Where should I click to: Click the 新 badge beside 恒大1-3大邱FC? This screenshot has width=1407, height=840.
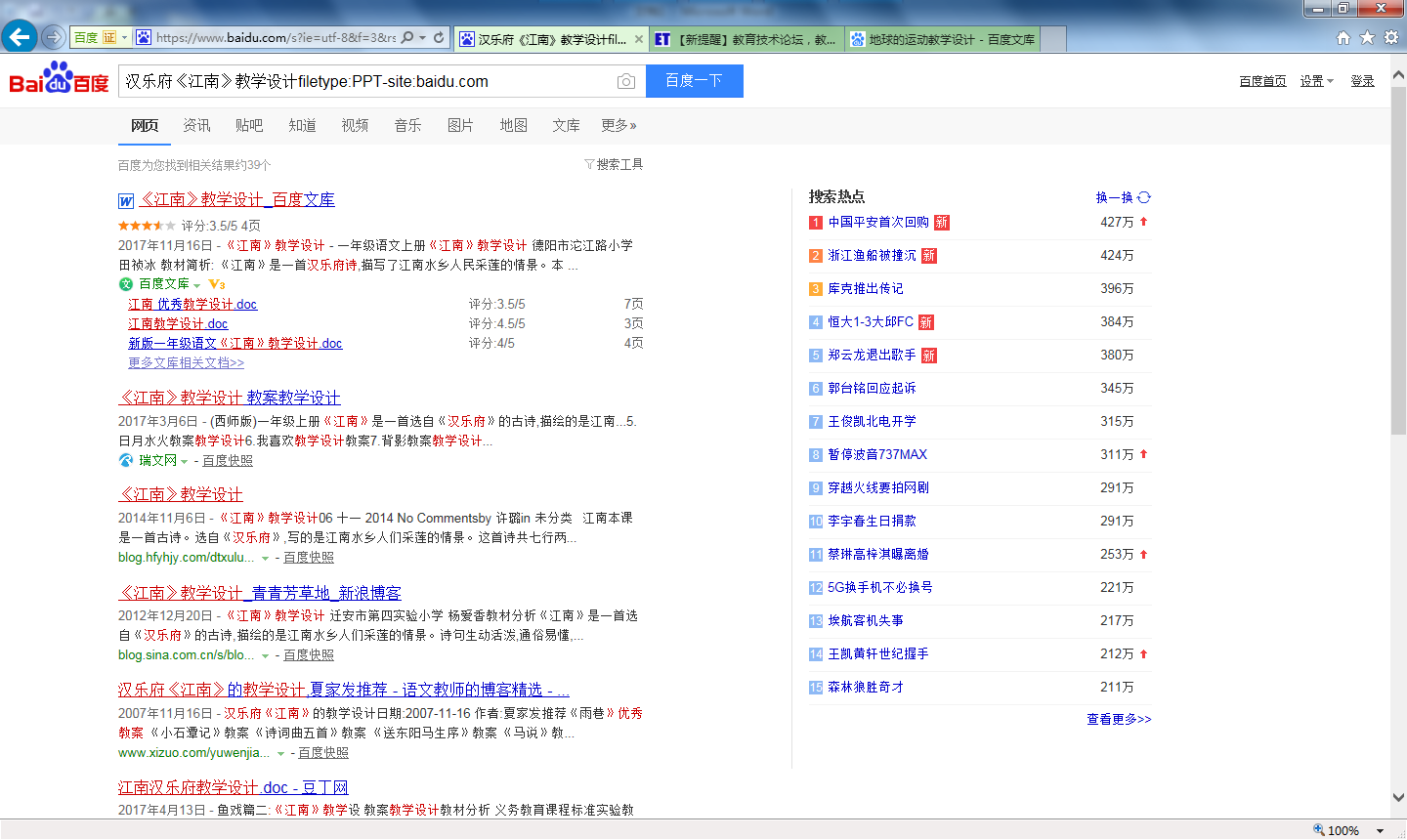tap(926, 322)
